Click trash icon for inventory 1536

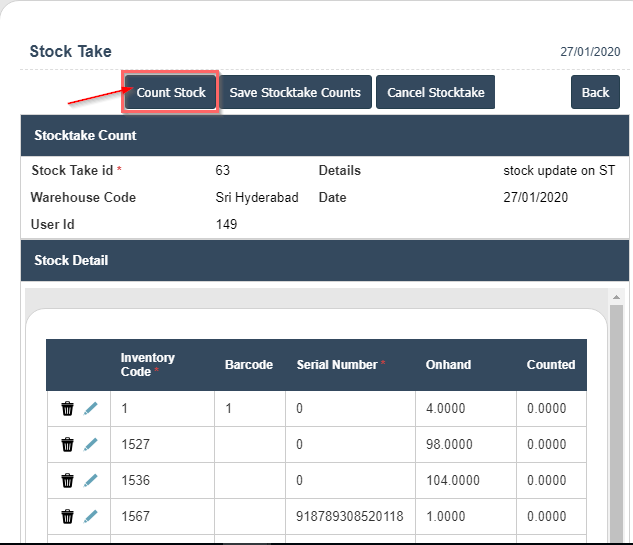click(x=68, y=480)
